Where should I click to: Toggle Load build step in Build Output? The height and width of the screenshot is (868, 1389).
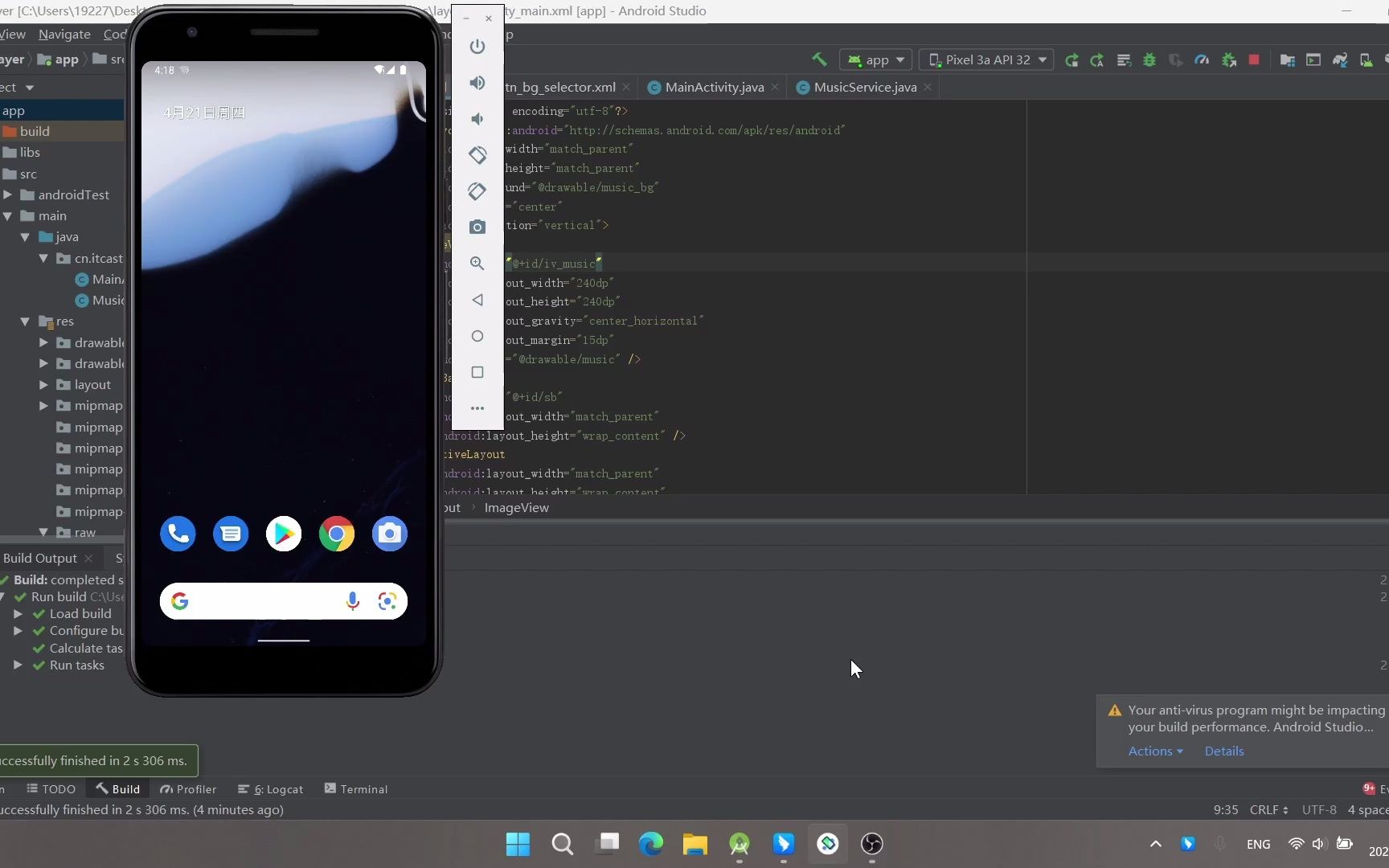pyautogui.click(x=19, y=613)
